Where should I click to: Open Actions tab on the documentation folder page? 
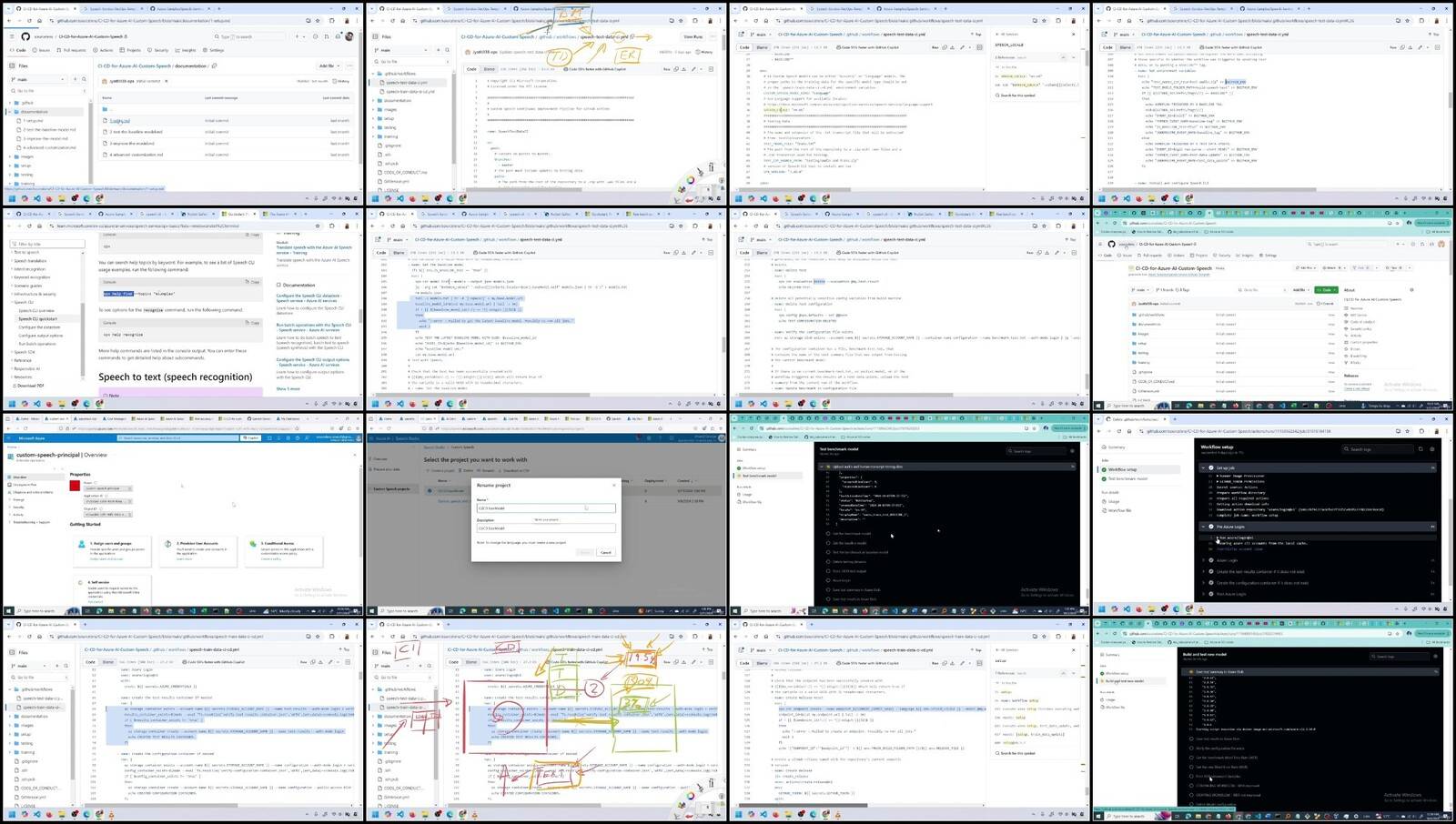click(105, 50)
